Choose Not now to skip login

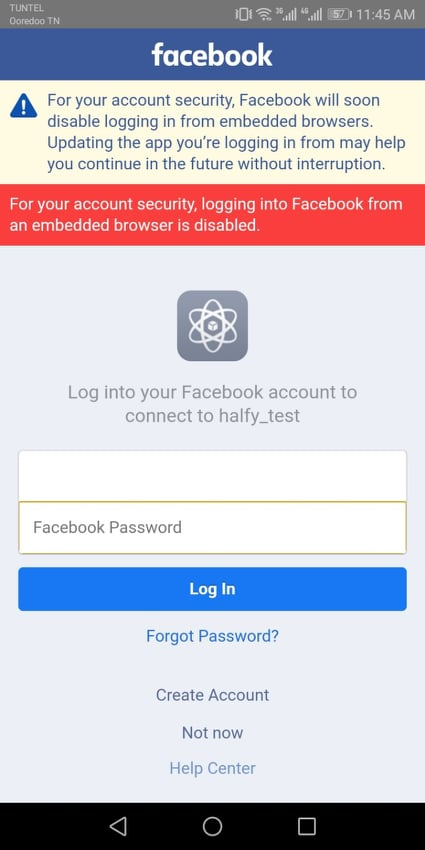click(212, 733)
